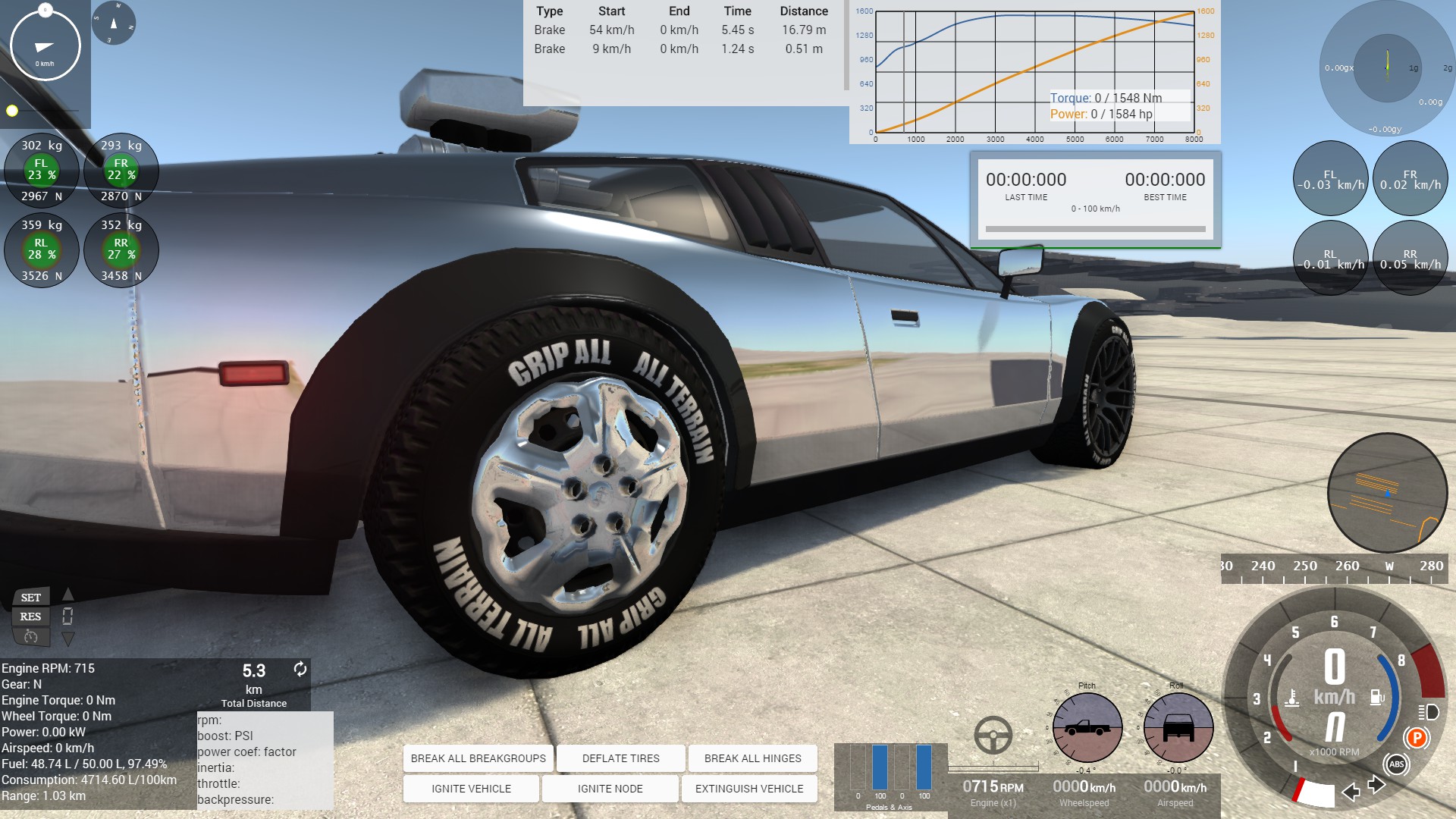1456x819 pixels.
Task: Click the Pitch inclinometer gauge
Action: (1087, 728)
